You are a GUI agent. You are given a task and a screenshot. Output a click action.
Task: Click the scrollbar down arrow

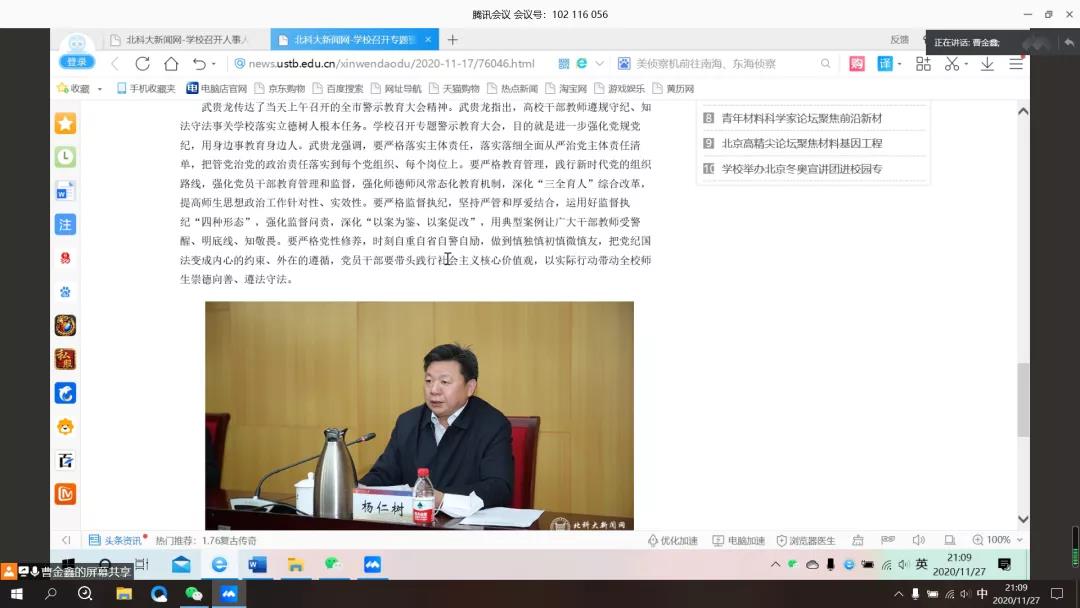[x=1024, y=519]
